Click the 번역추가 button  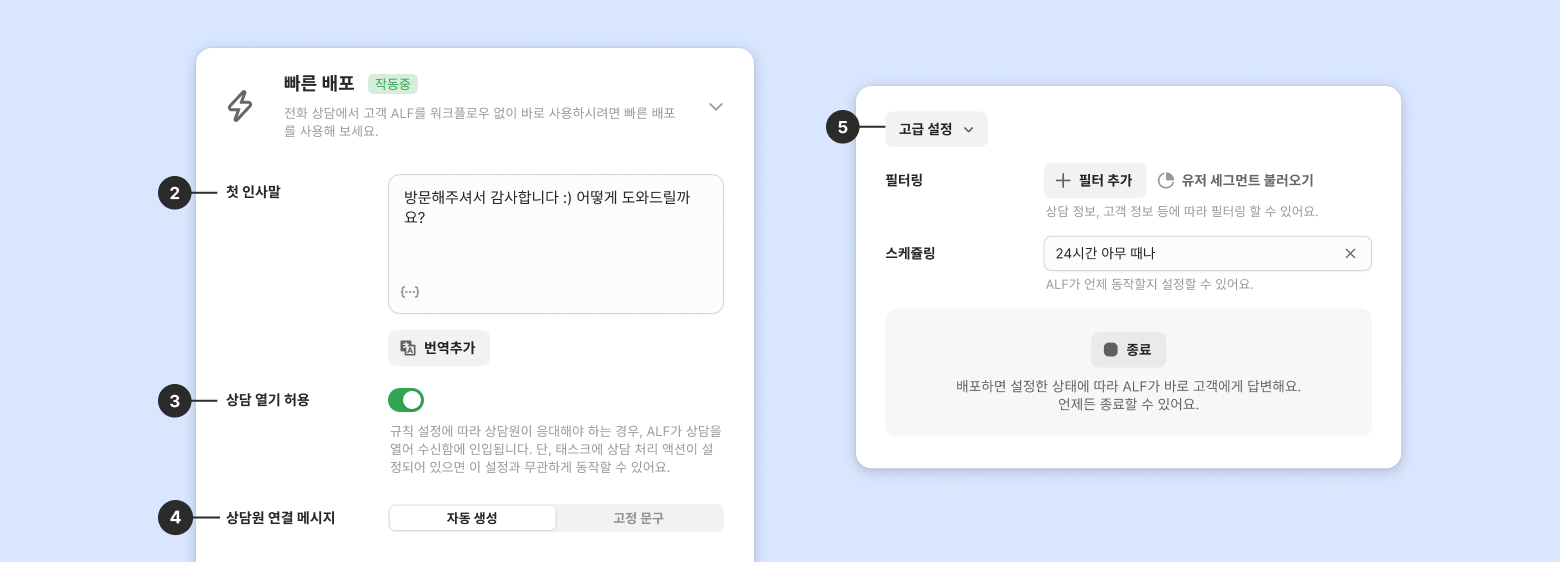click(x=439, y=348)
